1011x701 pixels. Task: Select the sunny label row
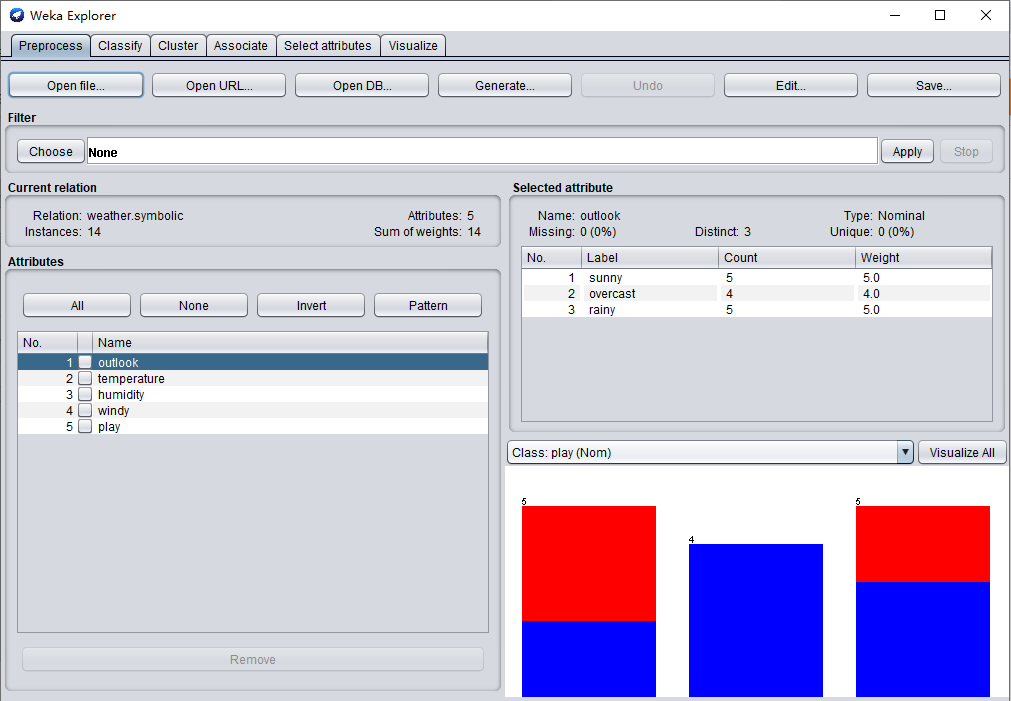tap(756, 277)
